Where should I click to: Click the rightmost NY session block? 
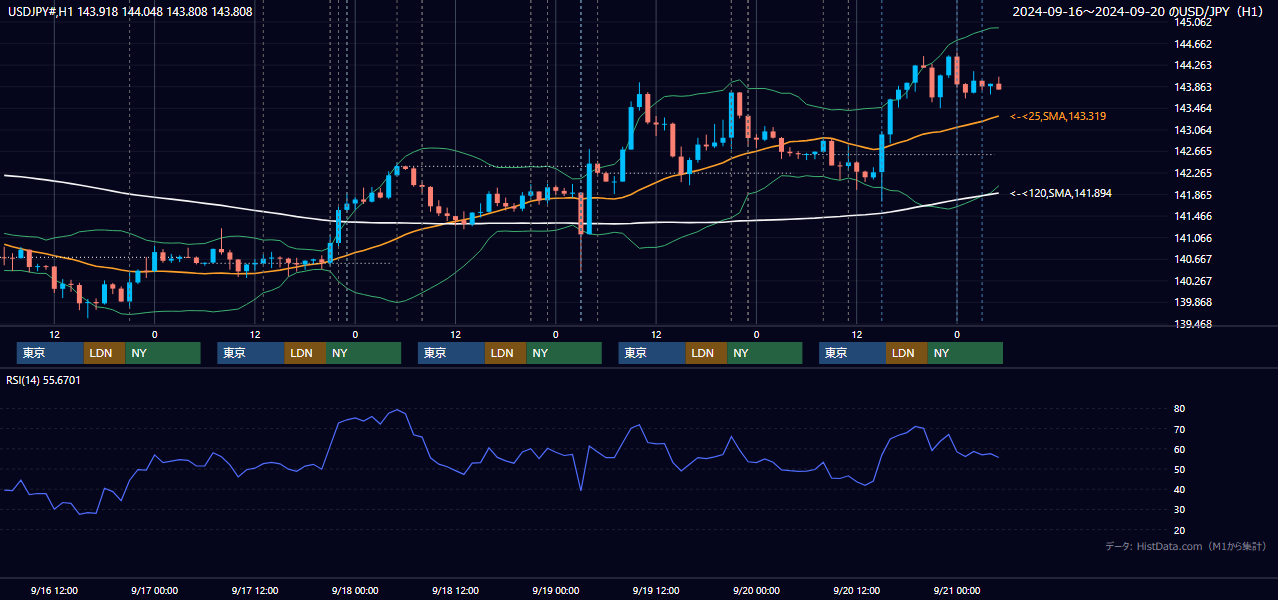click(965, 353)
